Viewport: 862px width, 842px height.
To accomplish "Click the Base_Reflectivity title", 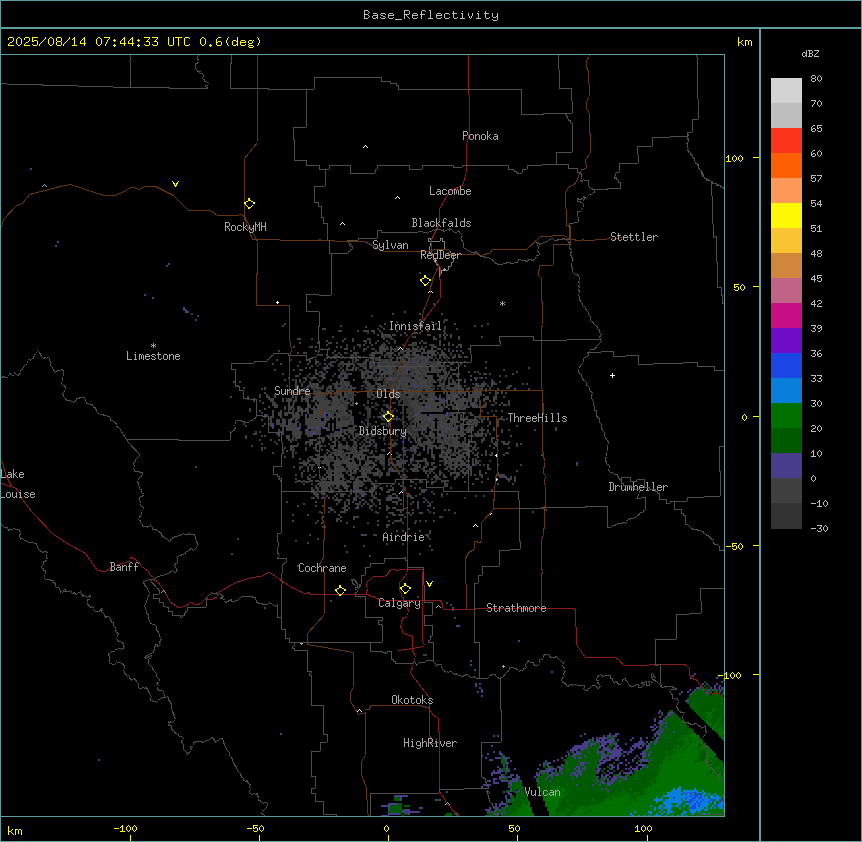I will pos(431,15).
